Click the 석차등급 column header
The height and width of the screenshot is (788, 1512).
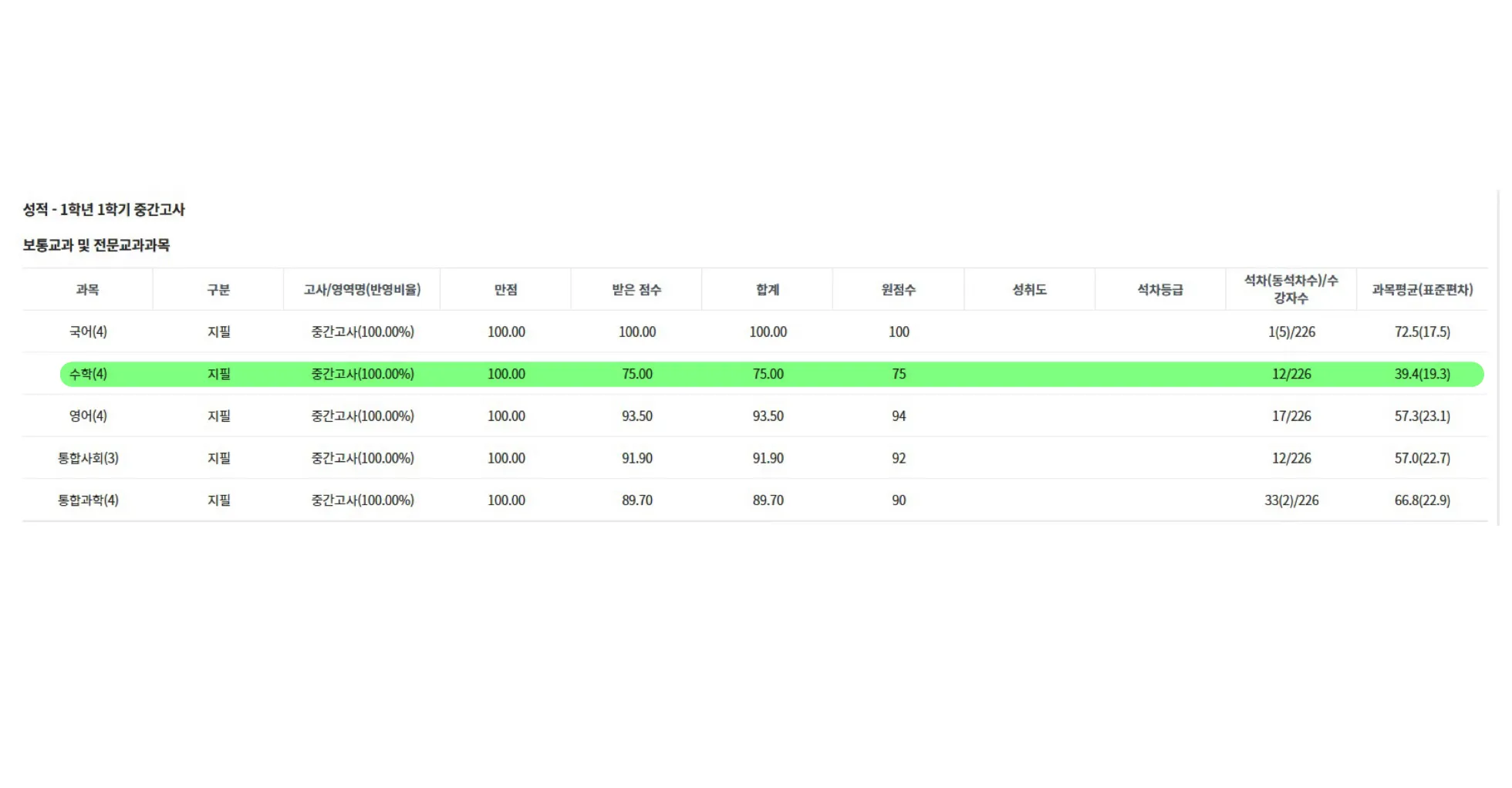point(1159,290)
